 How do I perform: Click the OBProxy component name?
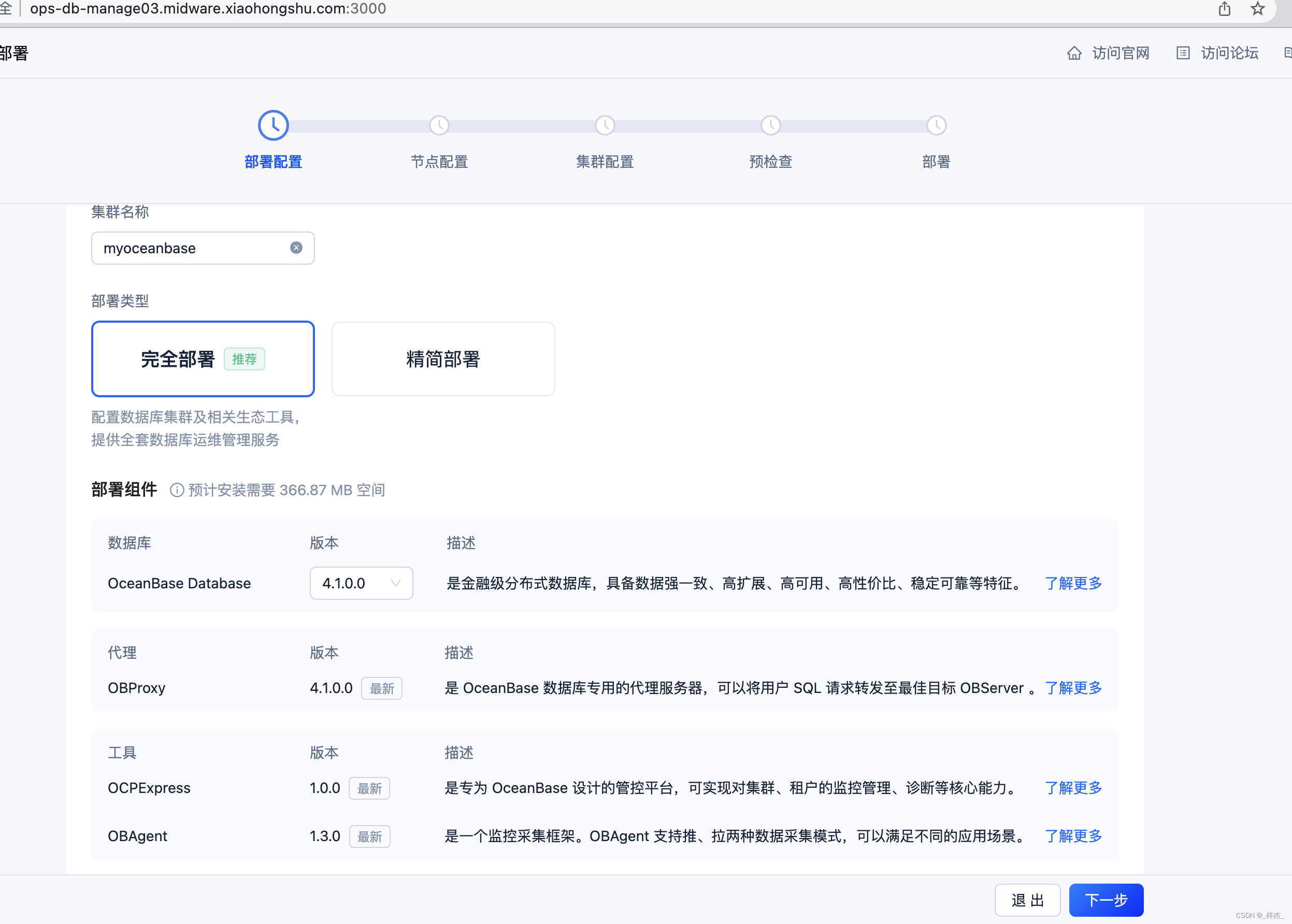(x=137, y=688)
